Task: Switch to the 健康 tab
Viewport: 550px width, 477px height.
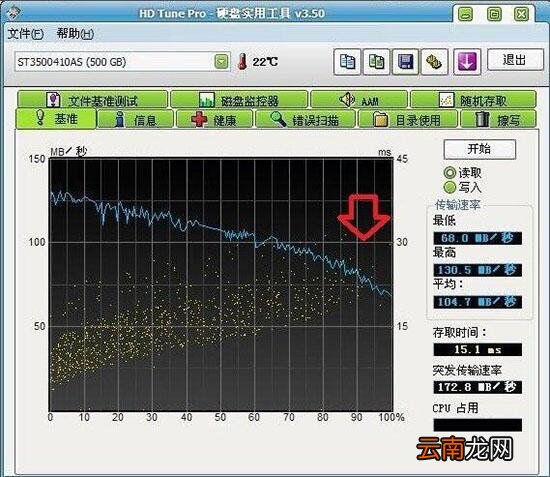Action: (x=214, y=119)
